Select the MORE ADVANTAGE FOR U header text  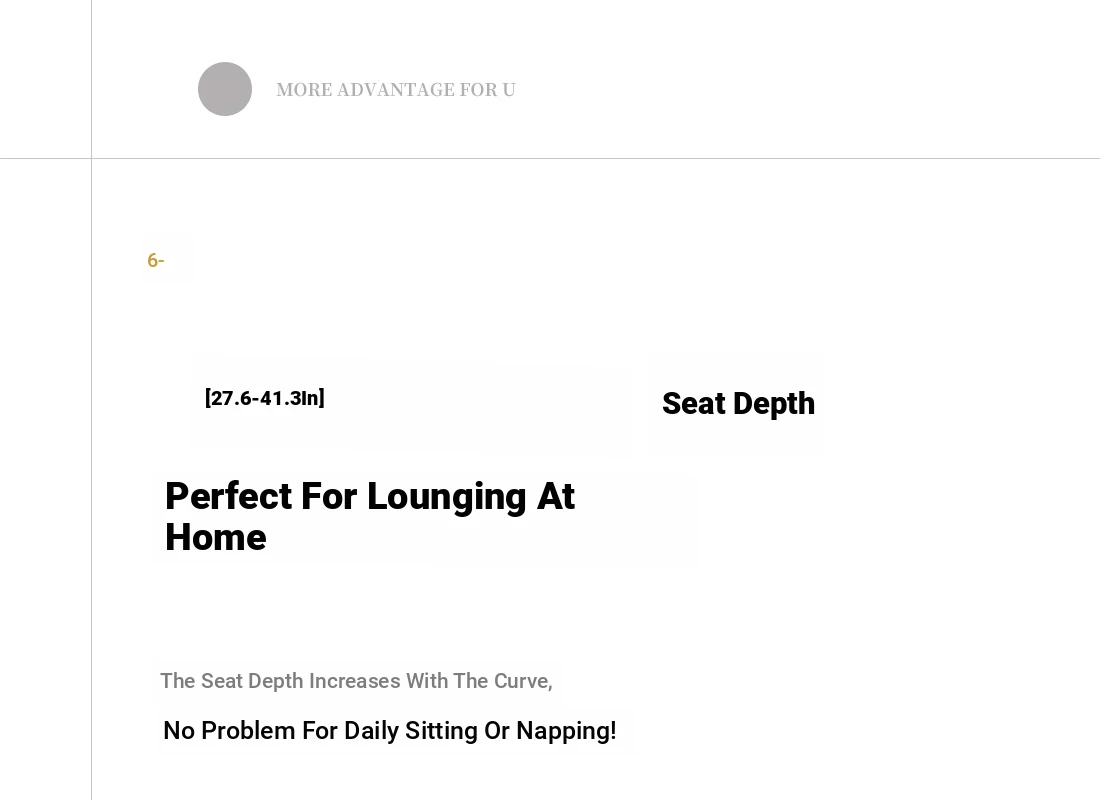[396, 90]
